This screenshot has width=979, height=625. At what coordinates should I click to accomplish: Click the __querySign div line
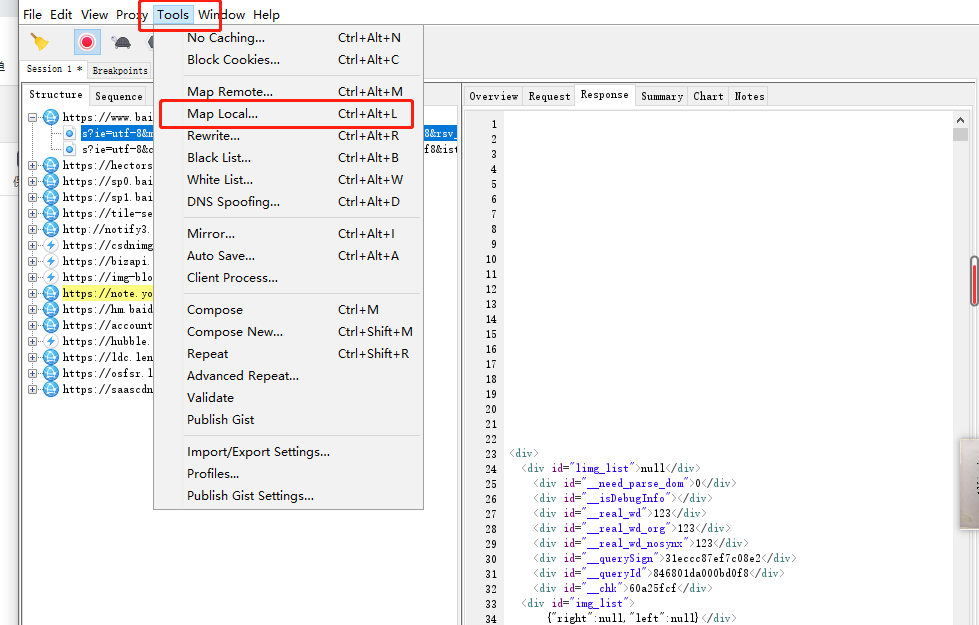tap(665, 558)
